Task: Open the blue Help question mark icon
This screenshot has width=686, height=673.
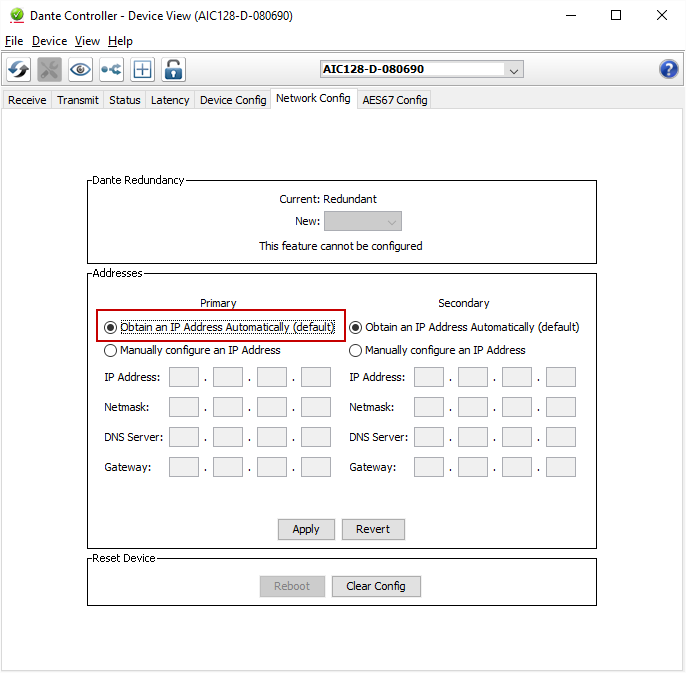Action: [x=669, y=69]
